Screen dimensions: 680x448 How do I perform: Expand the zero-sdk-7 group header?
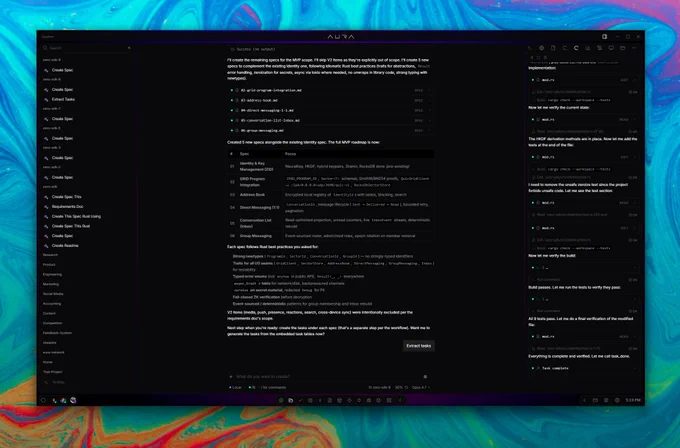[52, 108]
